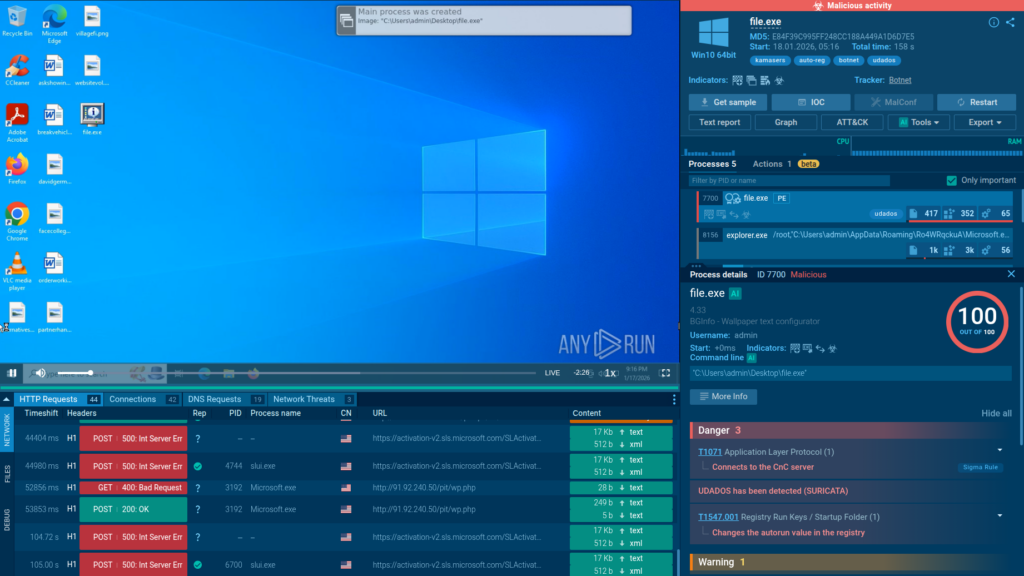Click the volume speaker icon
Image resolution: width=1024 pixels, height=576 pixels.
point(40,373)
